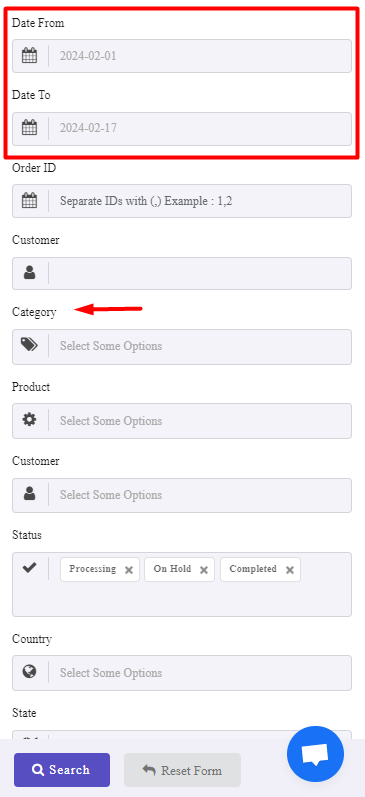Image resolution: width=365 pixels, height=797 pixels.
Task: Focus the Order ID input field
Action: pyautogui.click(x=200, y=201)
